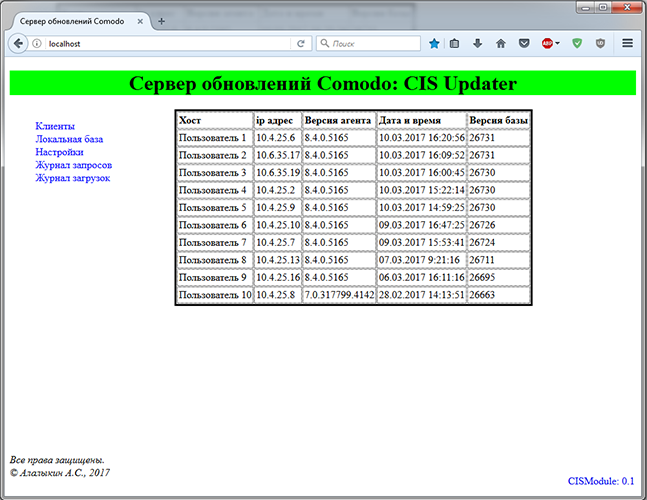Click the database version 26695
Viewport: 647px width, 500px height.
[482, 278]
